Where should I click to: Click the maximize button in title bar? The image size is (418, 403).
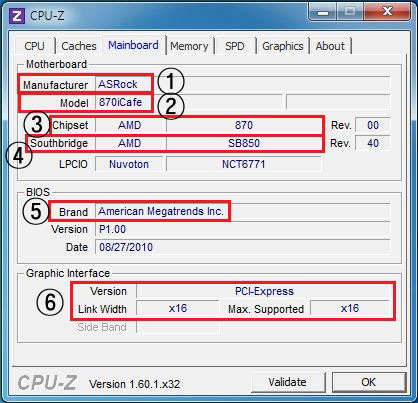pyautogui.click(x=350, y=12)
